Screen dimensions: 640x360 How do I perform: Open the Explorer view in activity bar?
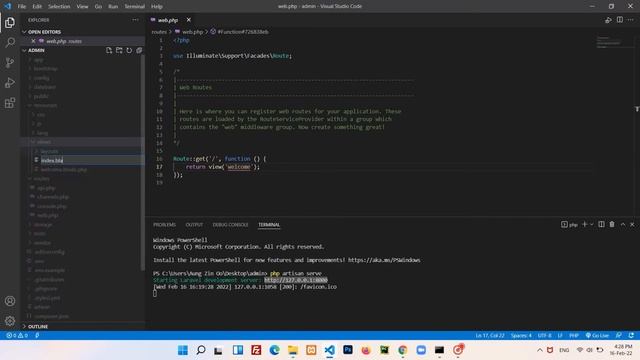coord(10,23)
